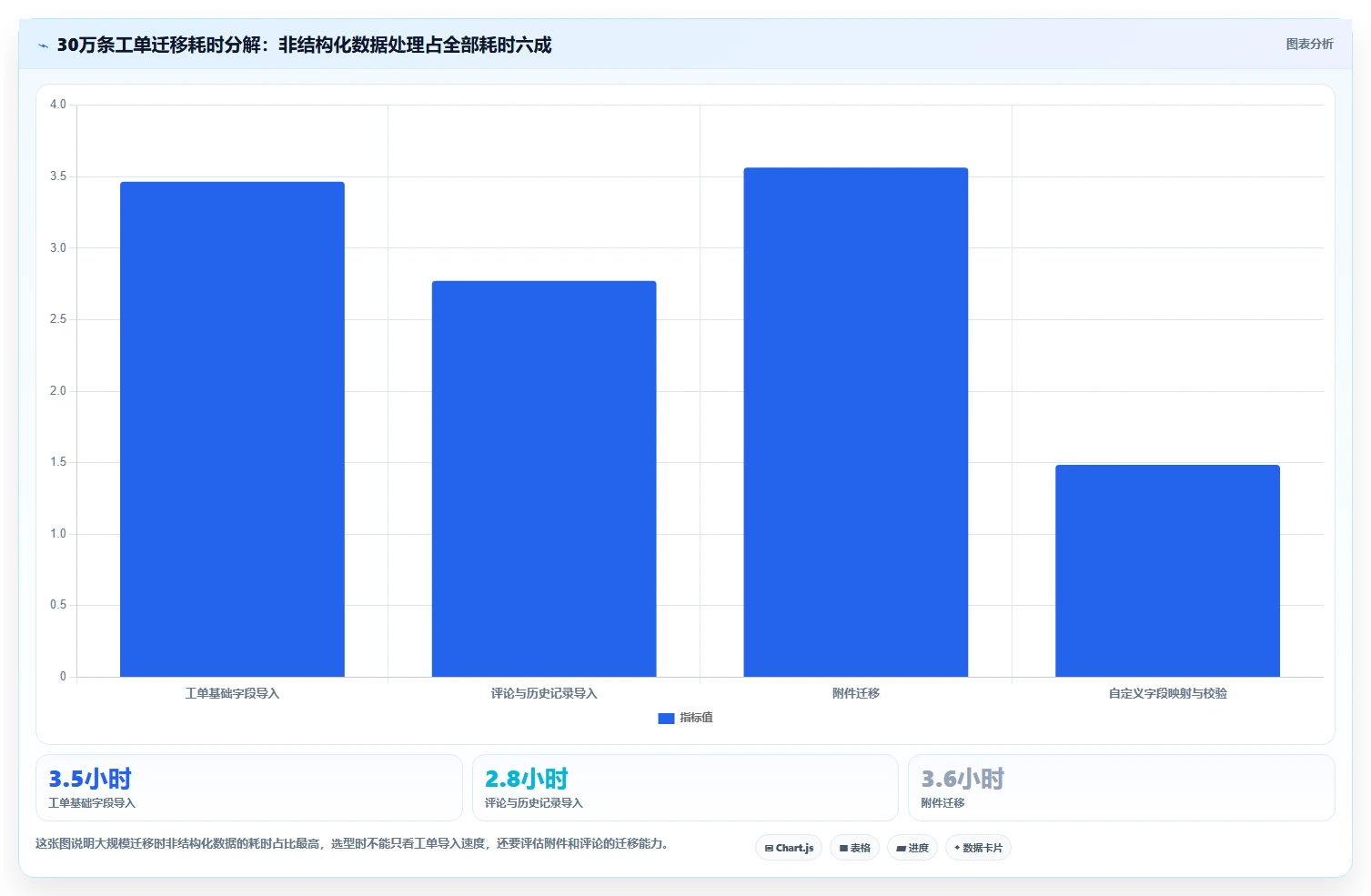Select the 表格 tag pill
Screen dimensions: 1371x896
854,848
